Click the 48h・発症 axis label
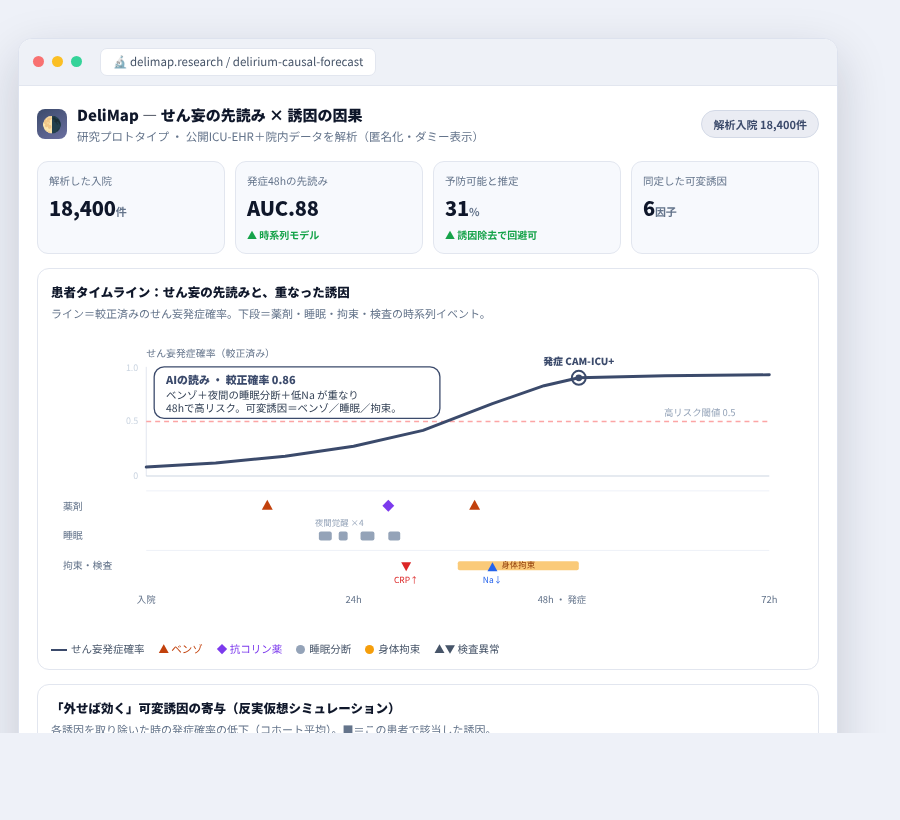Image resolution: width=900 pixels, height=820 pixels. [562, 600]
